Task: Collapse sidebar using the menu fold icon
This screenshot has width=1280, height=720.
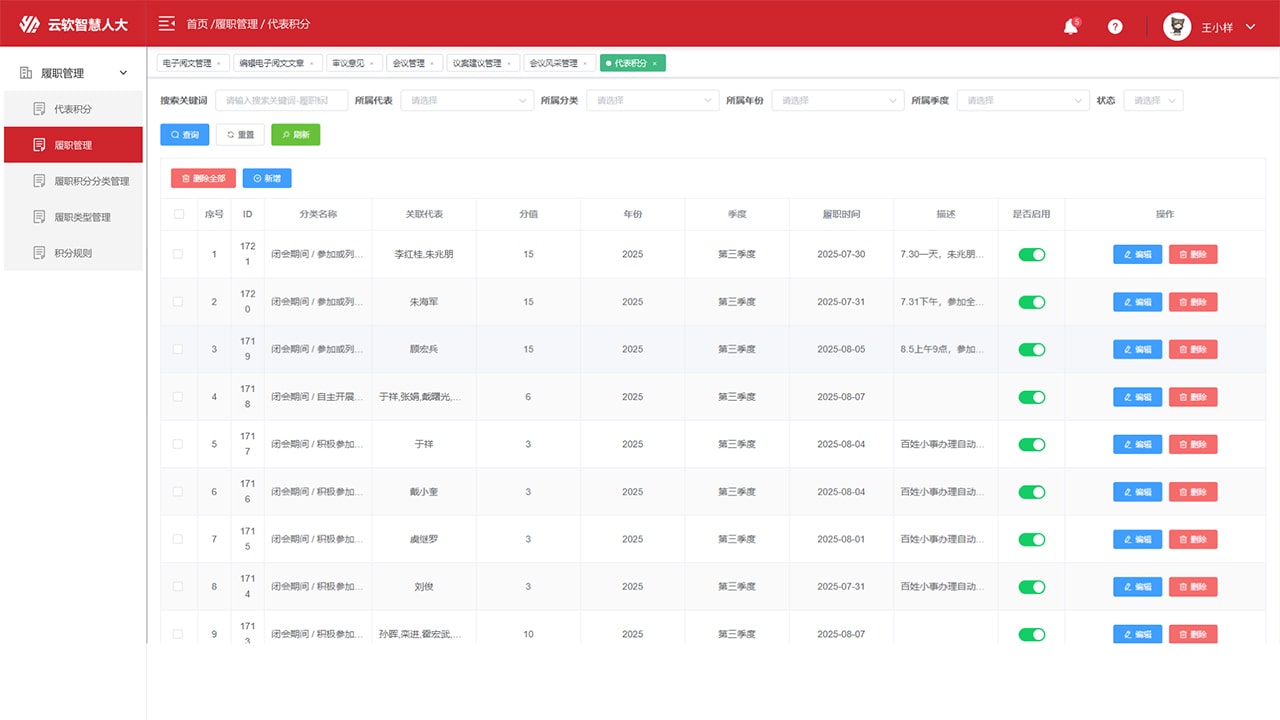Action: click(166, 23)
